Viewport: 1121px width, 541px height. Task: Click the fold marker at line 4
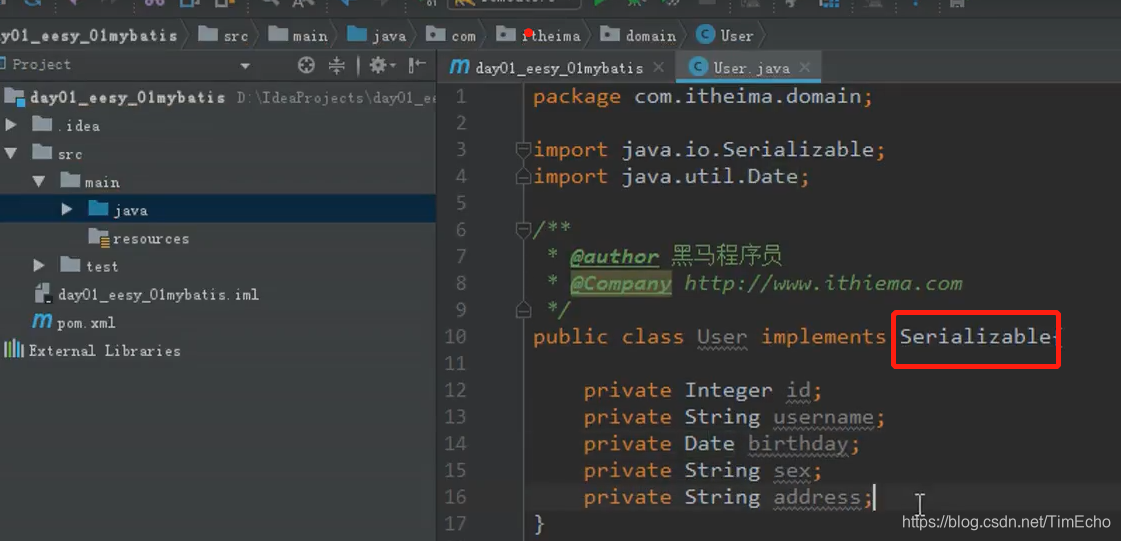523,177
